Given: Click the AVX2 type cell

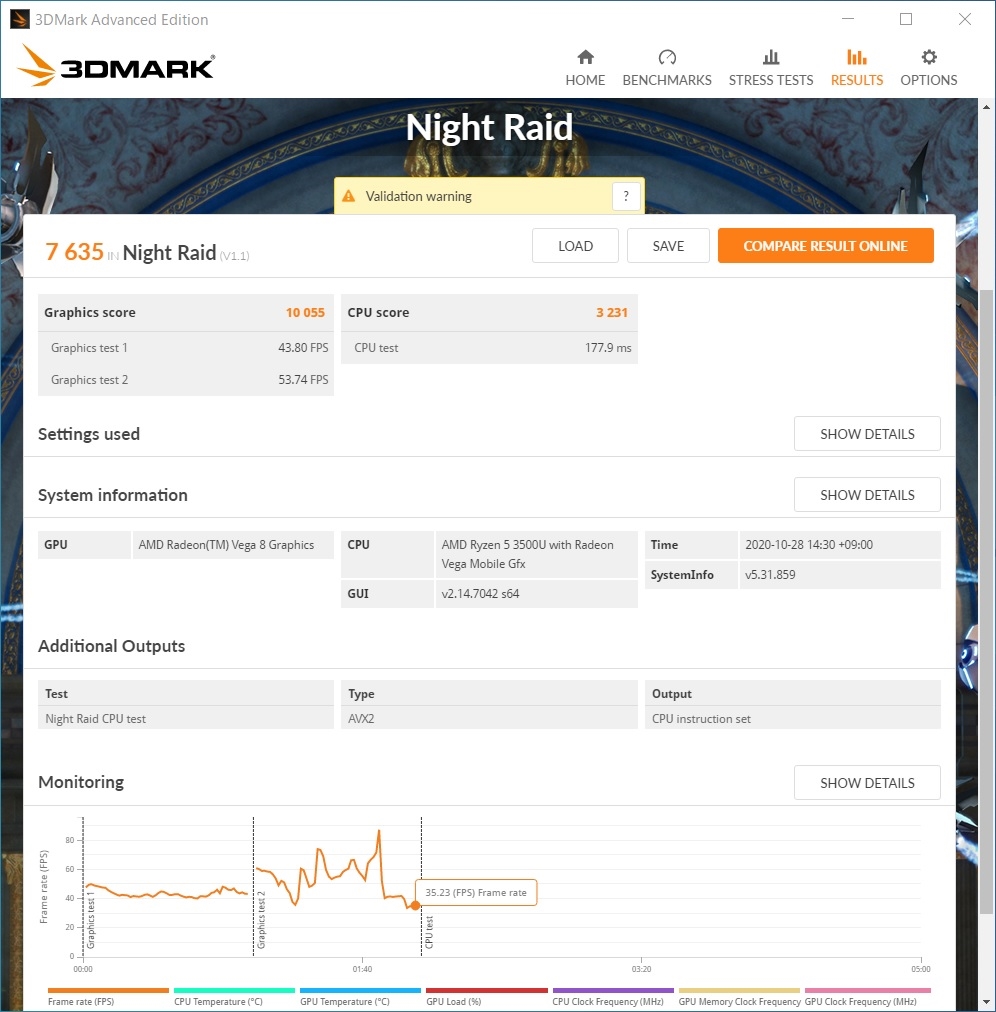Looking at the screenshot, I should click(x=489, y=718).
